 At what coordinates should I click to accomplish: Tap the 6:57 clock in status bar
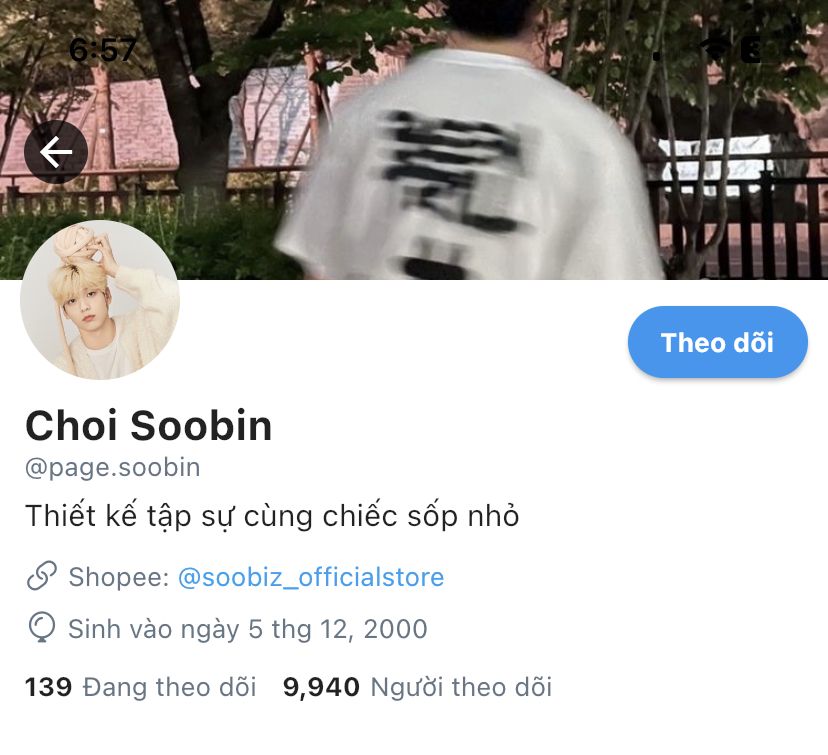coord(102,50)
